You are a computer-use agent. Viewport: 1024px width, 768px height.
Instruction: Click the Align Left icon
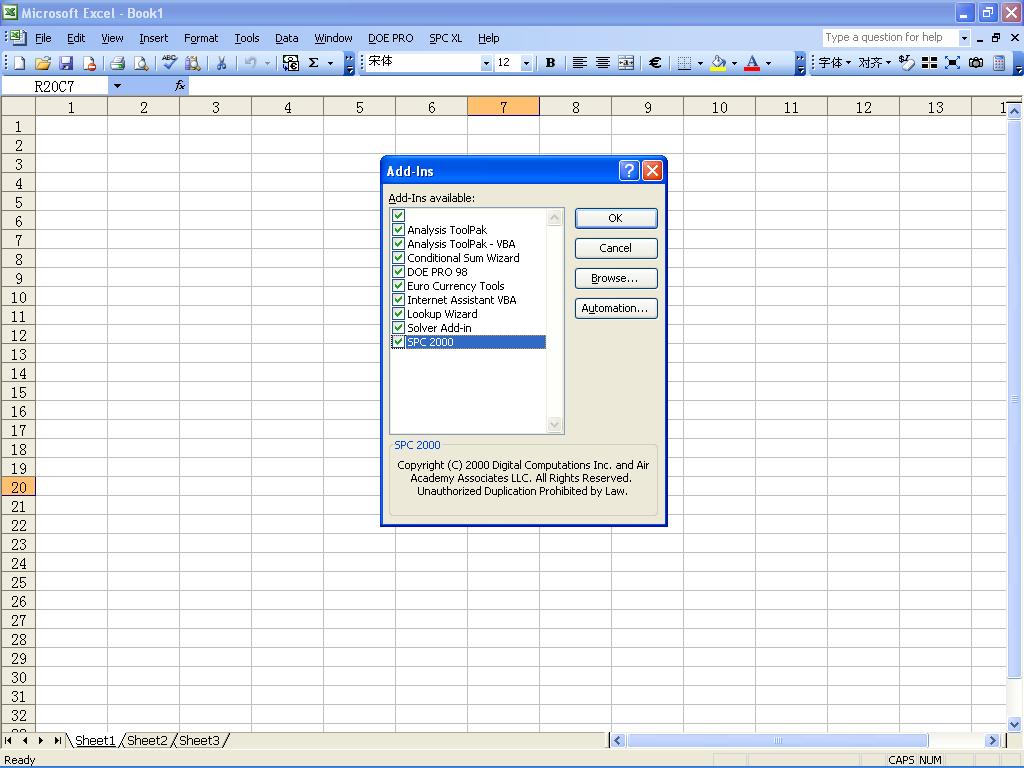pyautogui.click(x=579, y=63)
